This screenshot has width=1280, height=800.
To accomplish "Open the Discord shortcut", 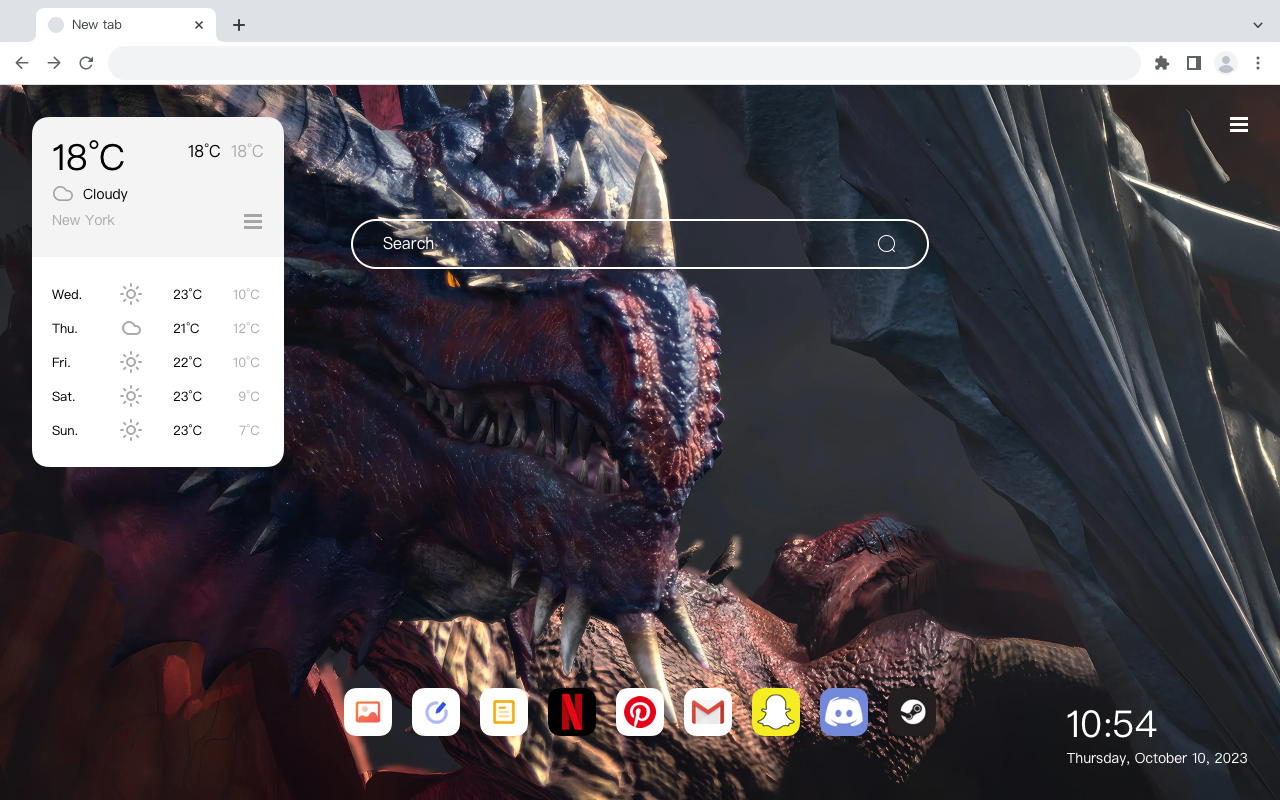I will coord(844,712).
